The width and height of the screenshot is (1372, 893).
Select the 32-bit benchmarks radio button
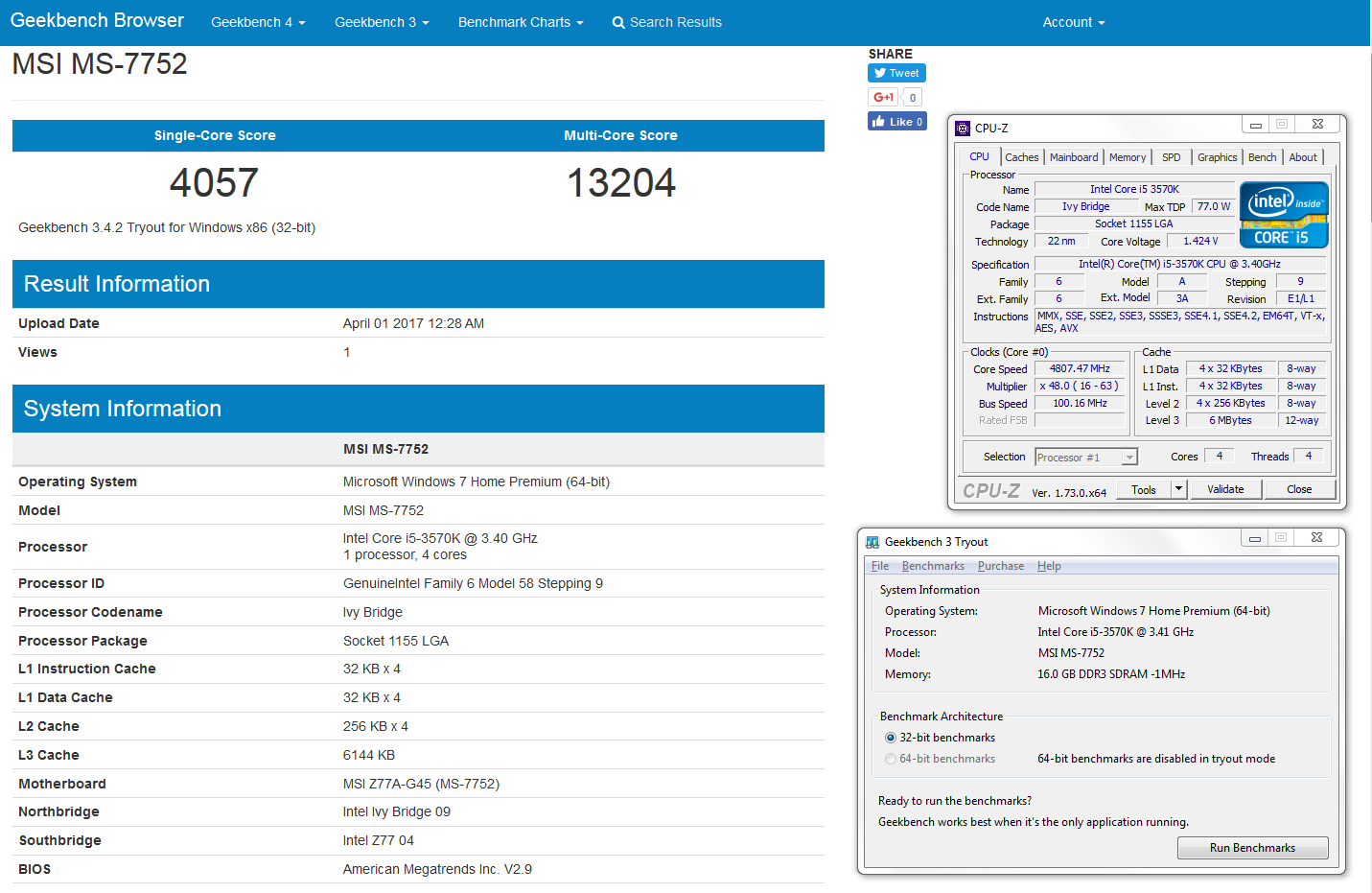891,738
